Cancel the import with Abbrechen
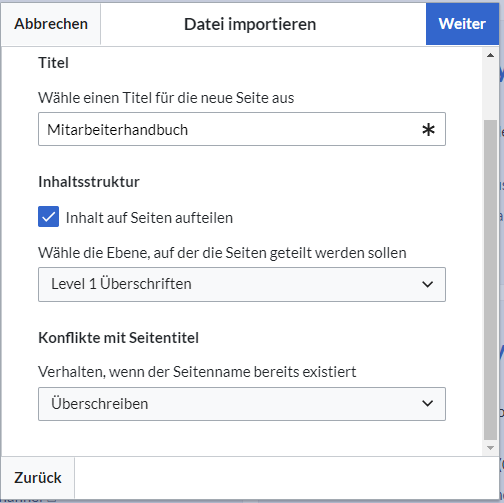This screenshot has width=504, height=503. [51, 24]
